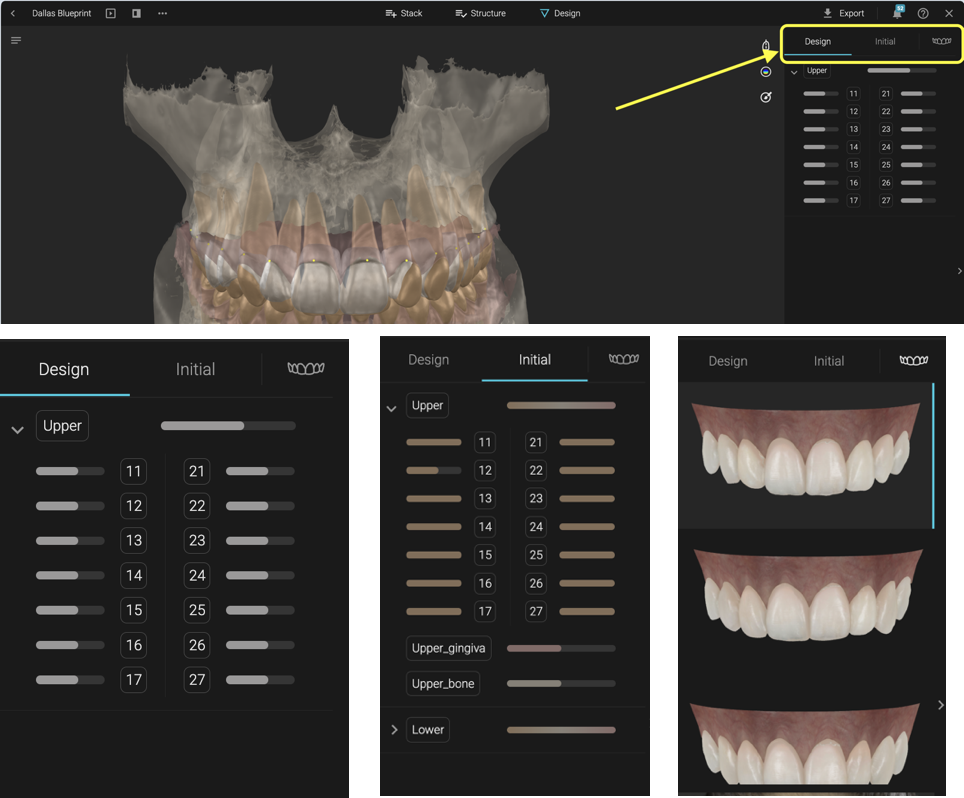Collapse the Upper group above Upper_gingiva
The width and height of the screenshot is (964, 798).
[391, 408]
